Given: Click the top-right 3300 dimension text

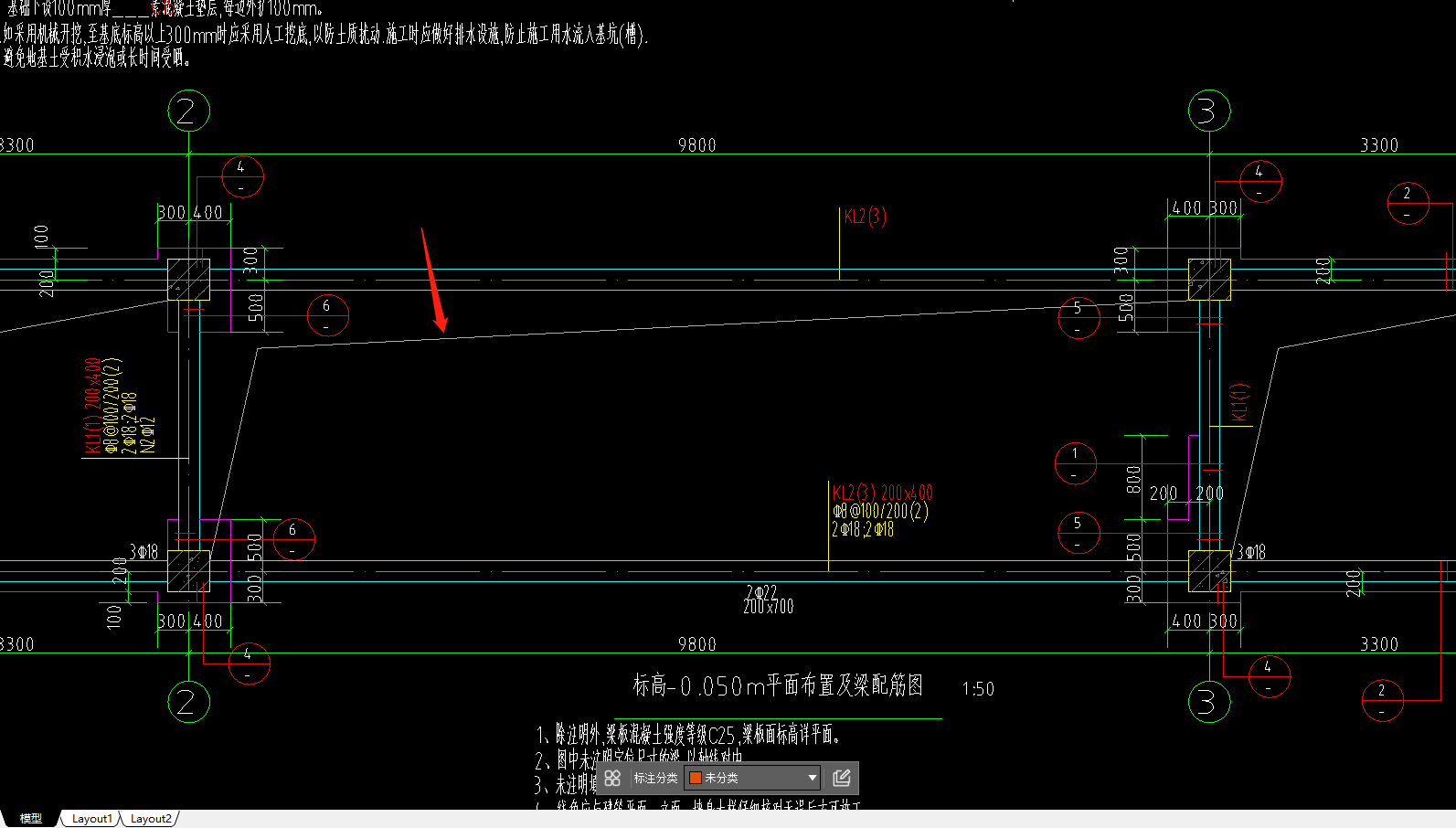Looking at the screenshot, I should (1379, 145).
